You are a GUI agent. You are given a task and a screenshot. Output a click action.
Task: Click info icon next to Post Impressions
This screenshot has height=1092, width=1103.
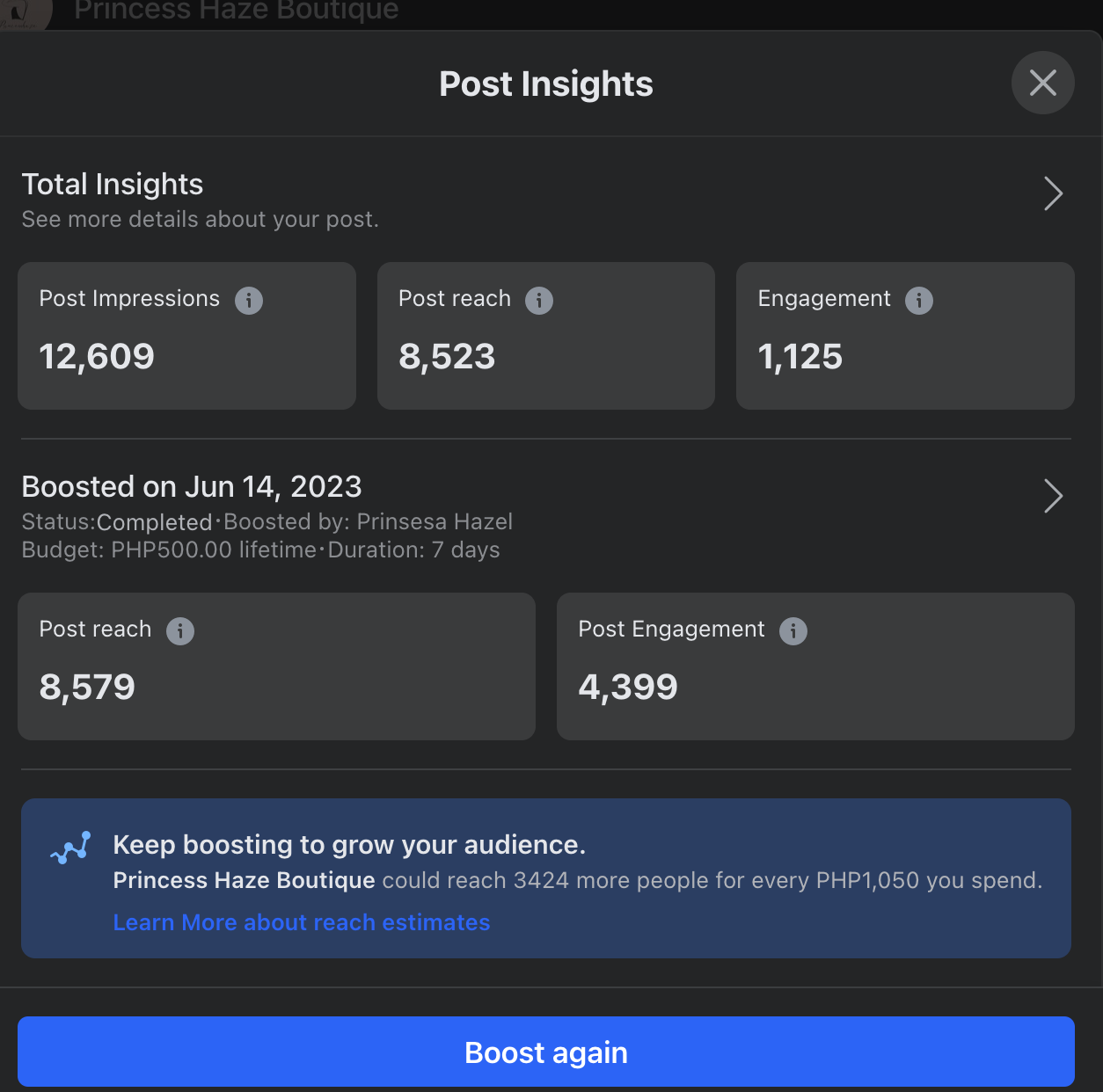(x=249, y=301)
